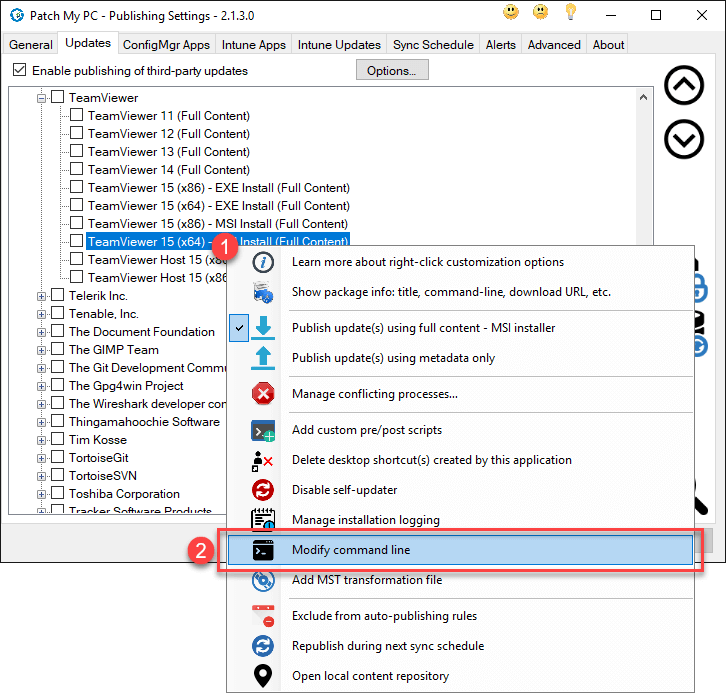Select the TortoiseSVN tree row

(x=103, y=476)
